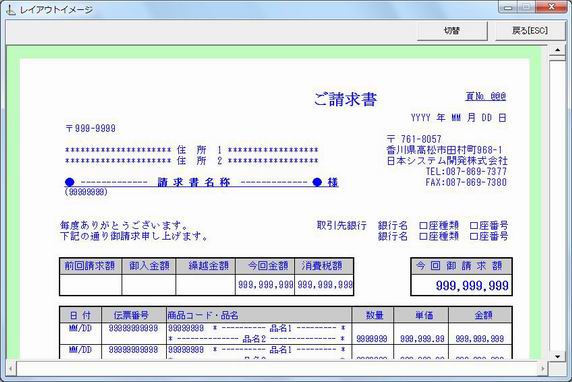Click the horizontal scrollbar left arrow
The image size is (572, 382).
pos(11,369)
